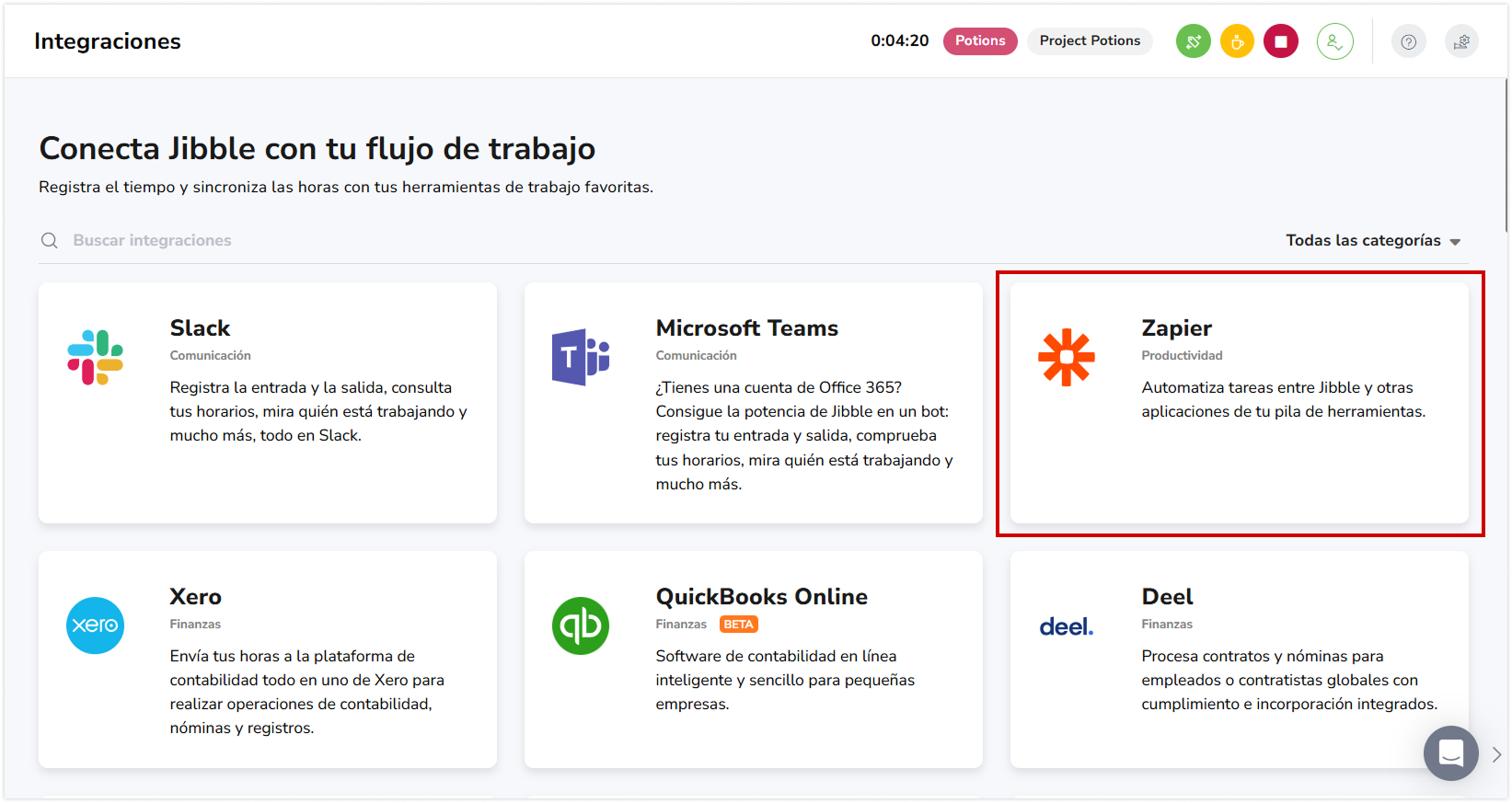Screen dimensions: 1512x803
Task: Click the Comunicación label under Slack
Action: click(210, 356)
